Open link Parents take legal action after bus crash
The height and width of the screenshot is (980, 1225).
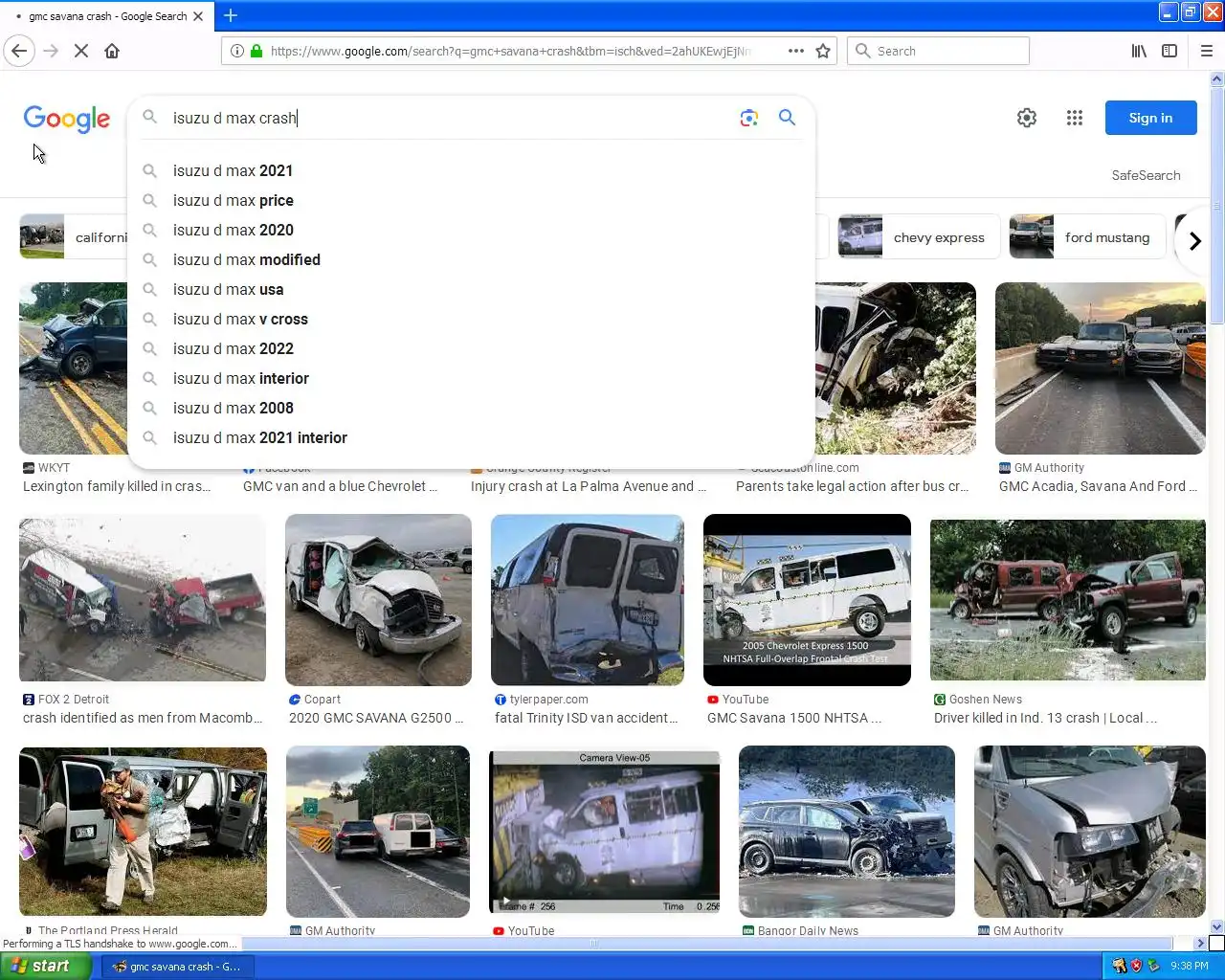coord(853,486)
